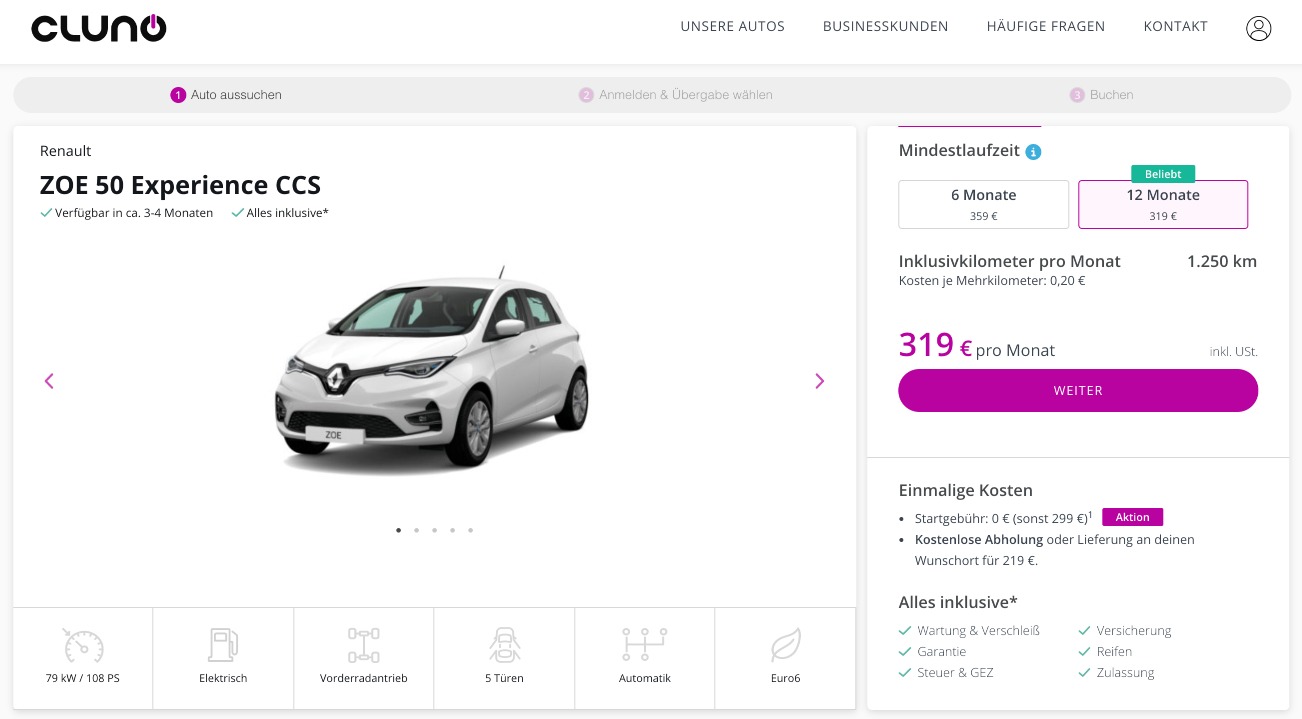Jump to second carousel image dot
Viewport: 1302px width, 719px height.
(x=417, y=530)
